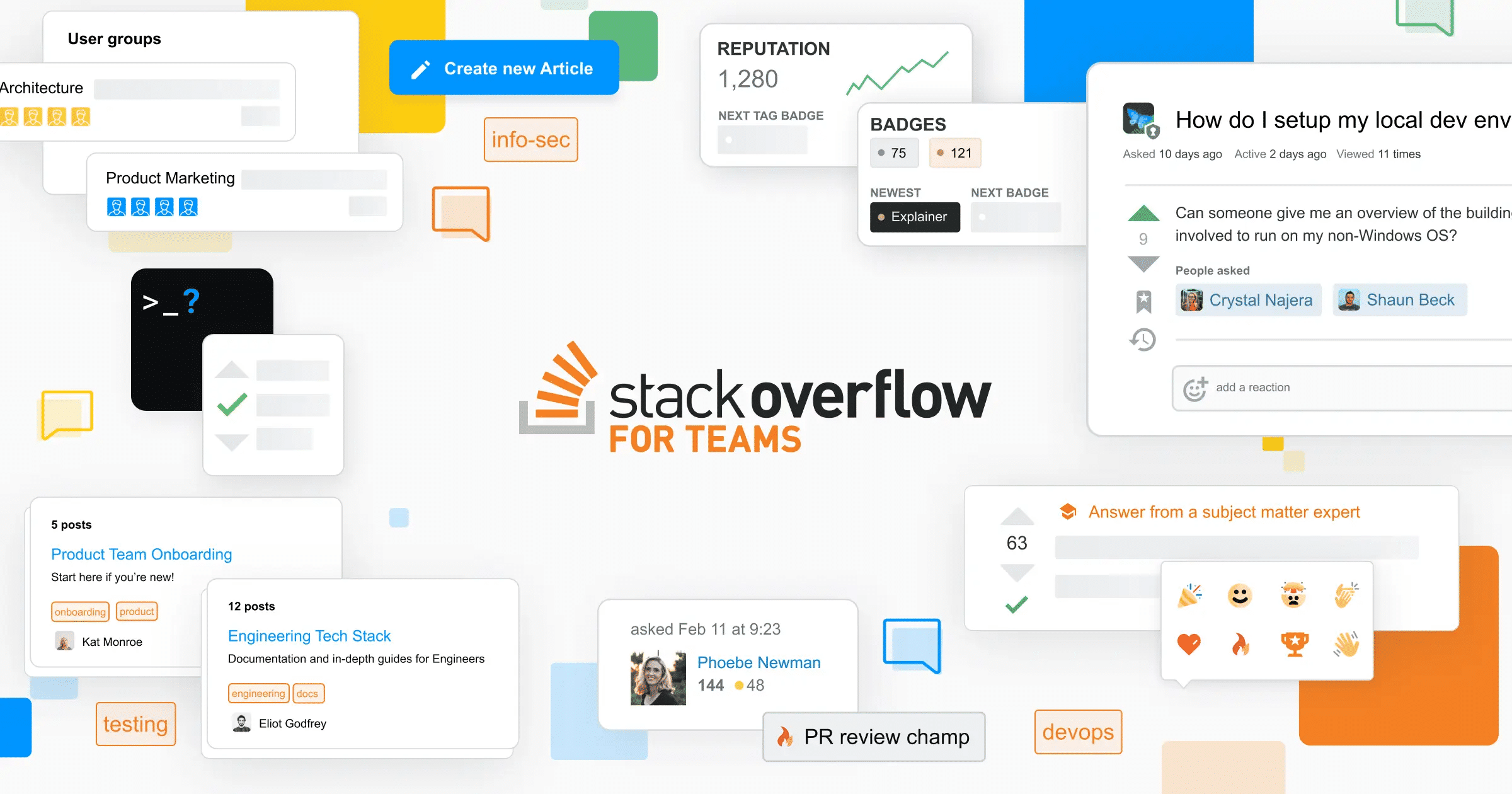
Task: Bookmark the local dev env question
Action: tap(1143, 302)
